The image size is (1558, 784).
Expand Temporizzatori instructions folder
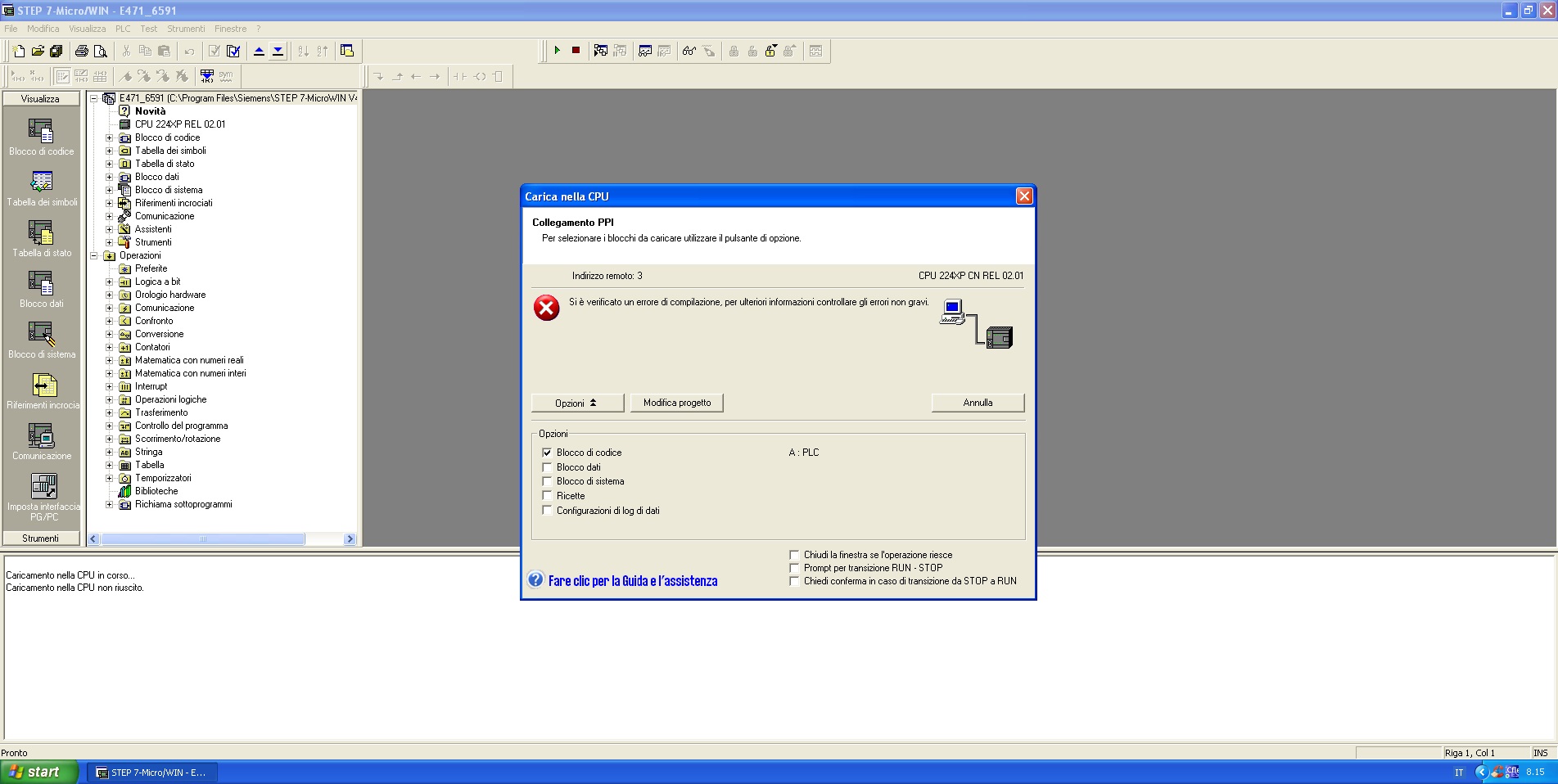[x=109, y=478]
